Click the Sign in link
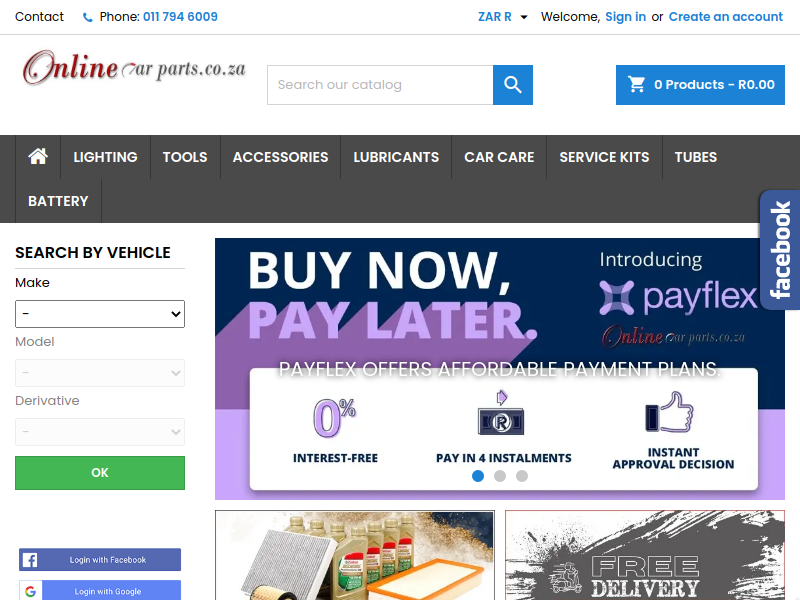 click(626, 17)
